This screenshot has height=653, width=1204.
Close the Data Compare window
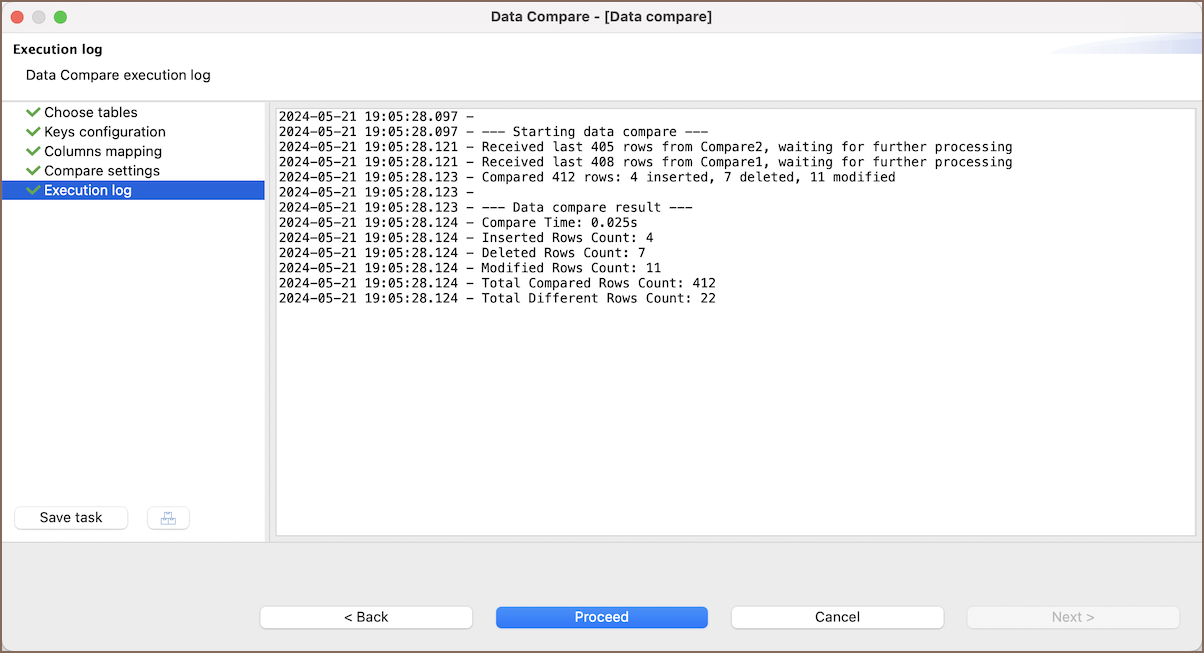(17, 17)
